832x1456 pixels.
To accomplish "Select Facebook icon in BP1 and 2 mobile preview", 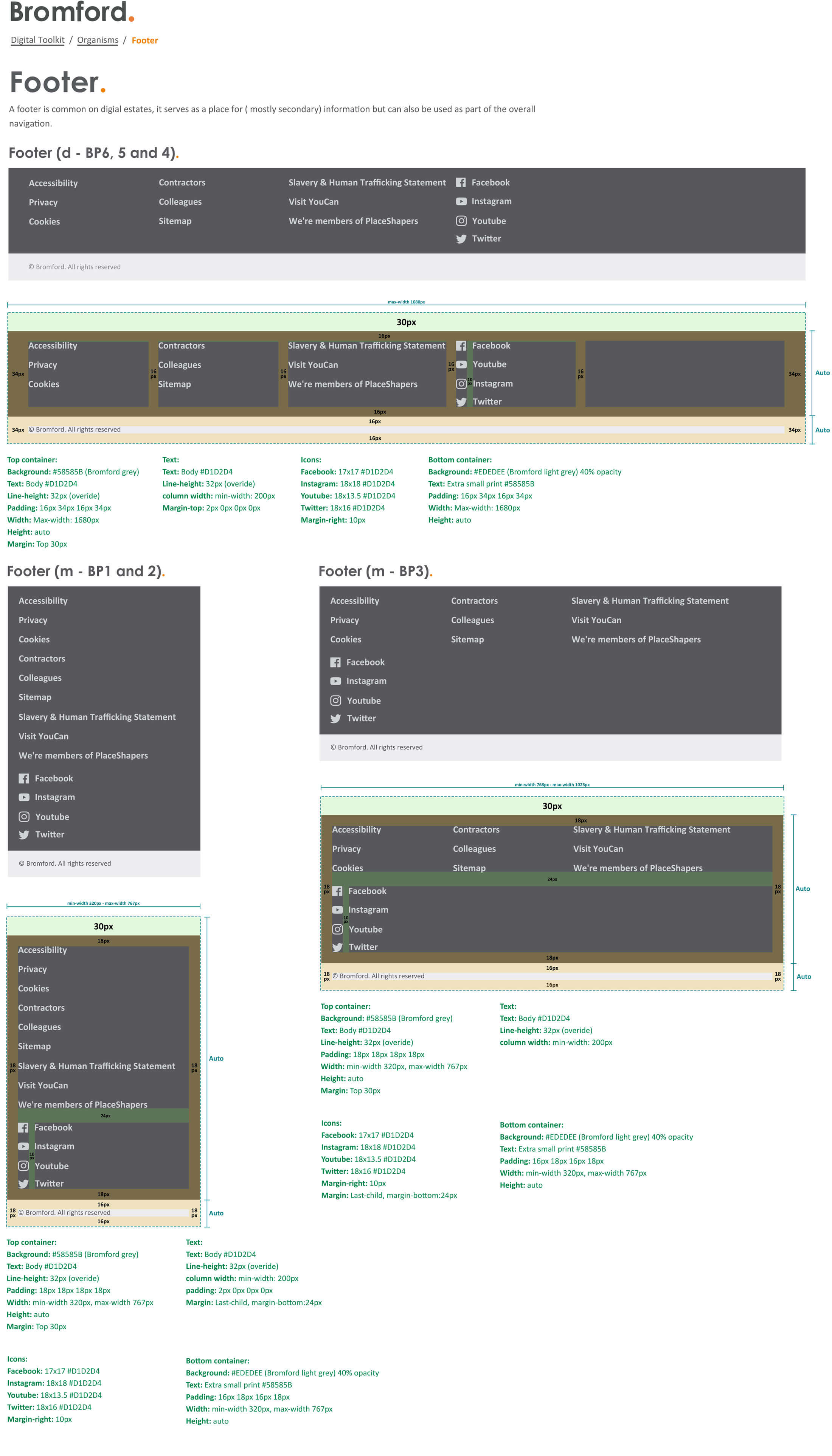I will pyautogui.click(x=23, y=779).
